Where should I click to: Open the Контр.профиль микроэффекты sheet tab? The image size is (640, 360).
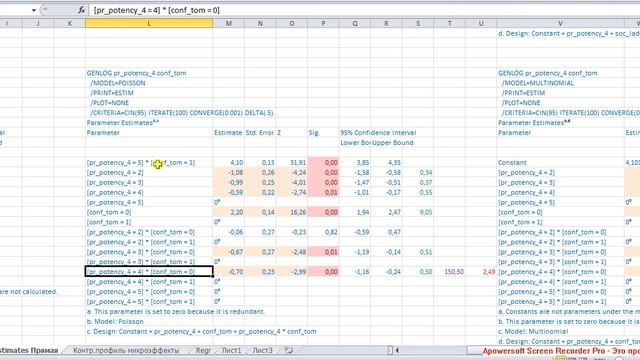click(x=126, y=350)
